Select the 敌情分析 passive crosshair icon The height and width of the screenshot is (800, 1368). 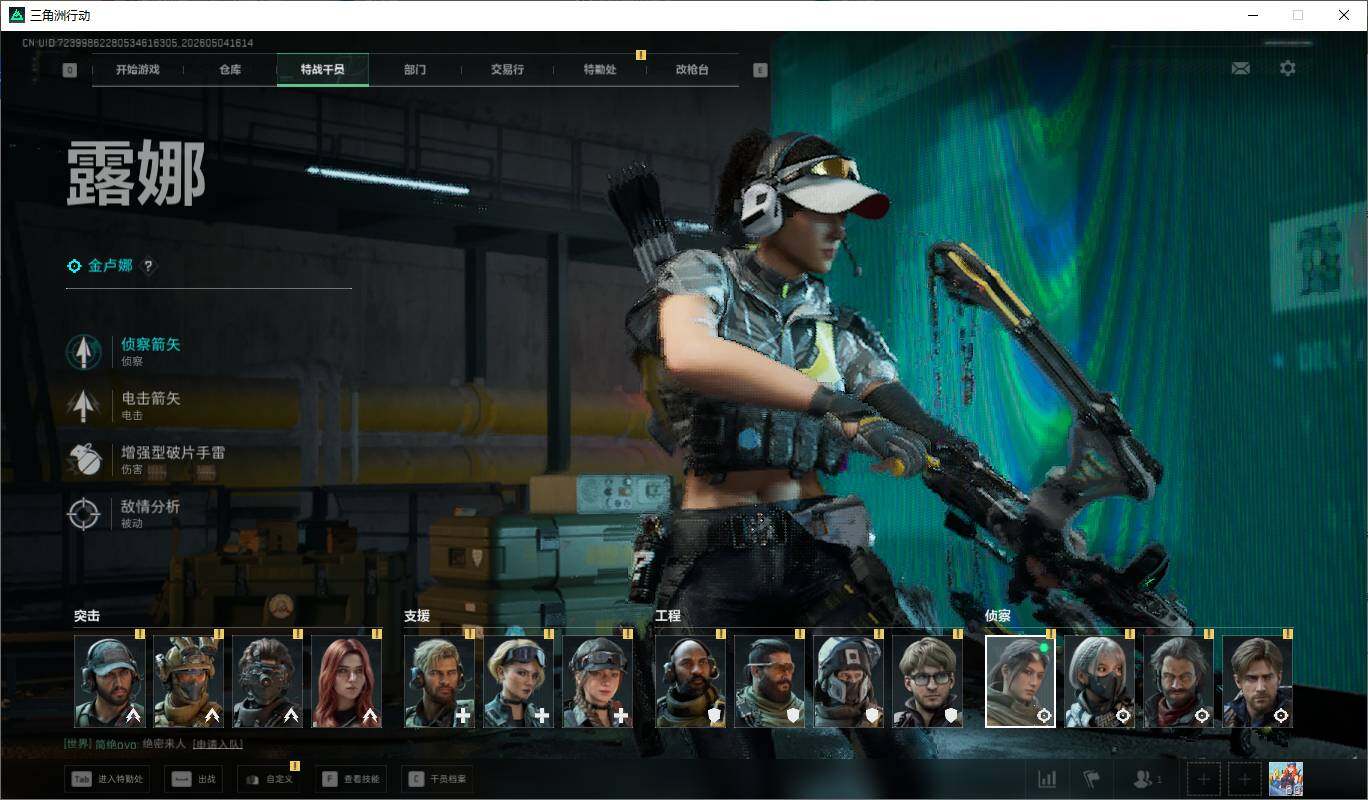(x=84, y=513)
